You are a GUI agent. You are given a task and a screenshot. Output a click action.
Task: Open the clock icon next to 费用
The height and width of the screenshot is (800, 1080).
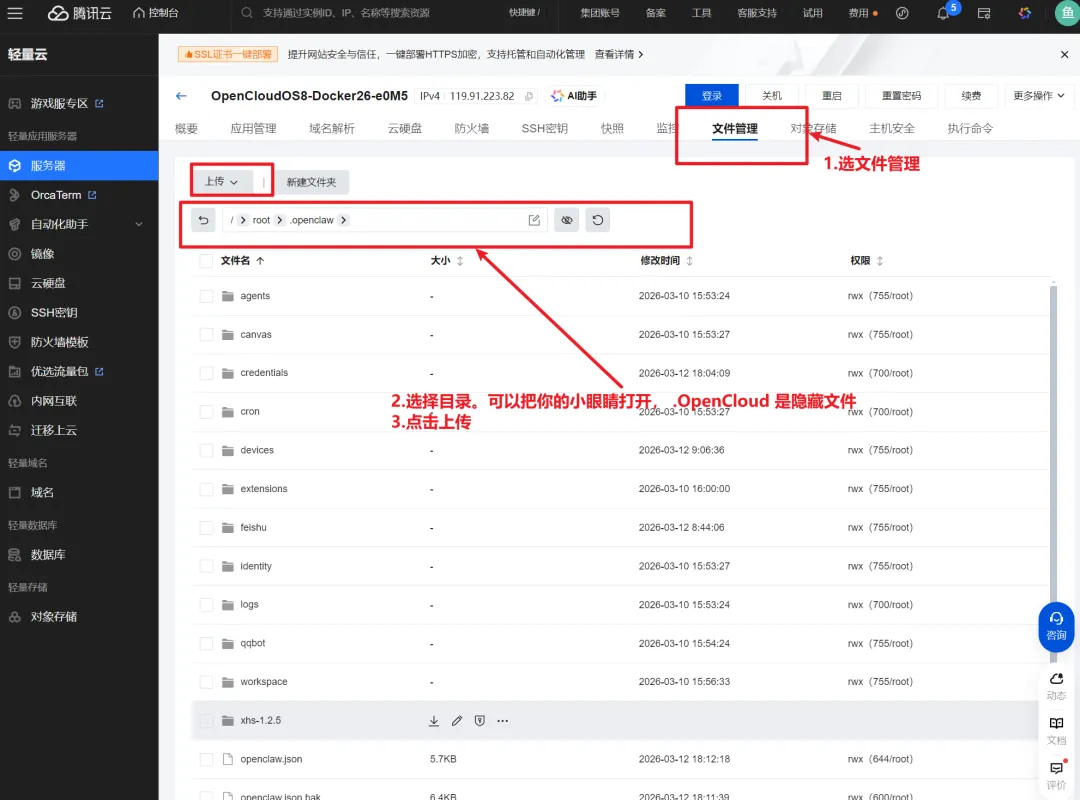click(x=902, y=13)
